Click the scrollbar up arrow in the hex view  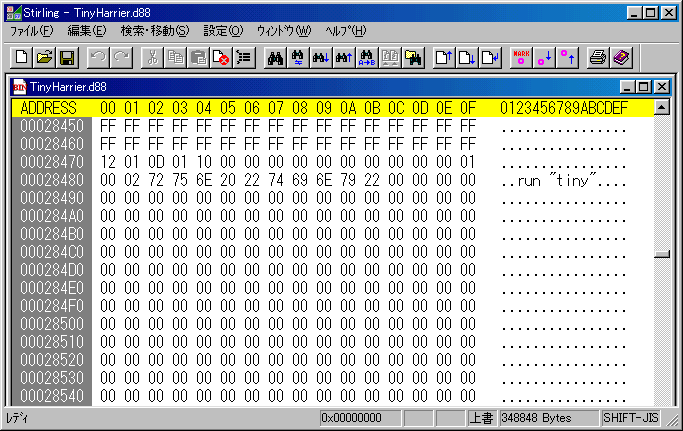[662, 107]
